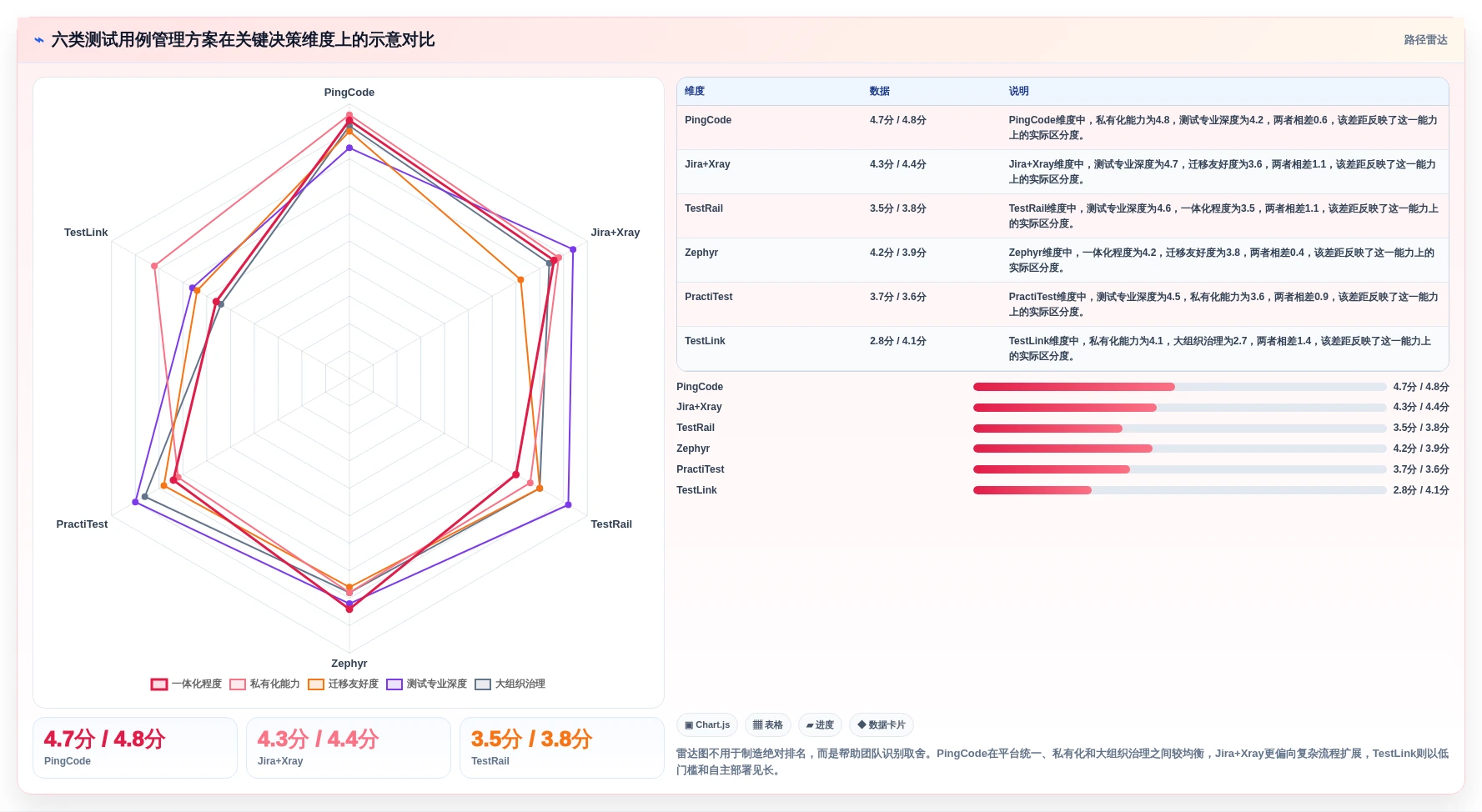The height and width of the screenshot is (812, 1482).
Task: Click the TestLink radar axis label
Action: [86, 233]
